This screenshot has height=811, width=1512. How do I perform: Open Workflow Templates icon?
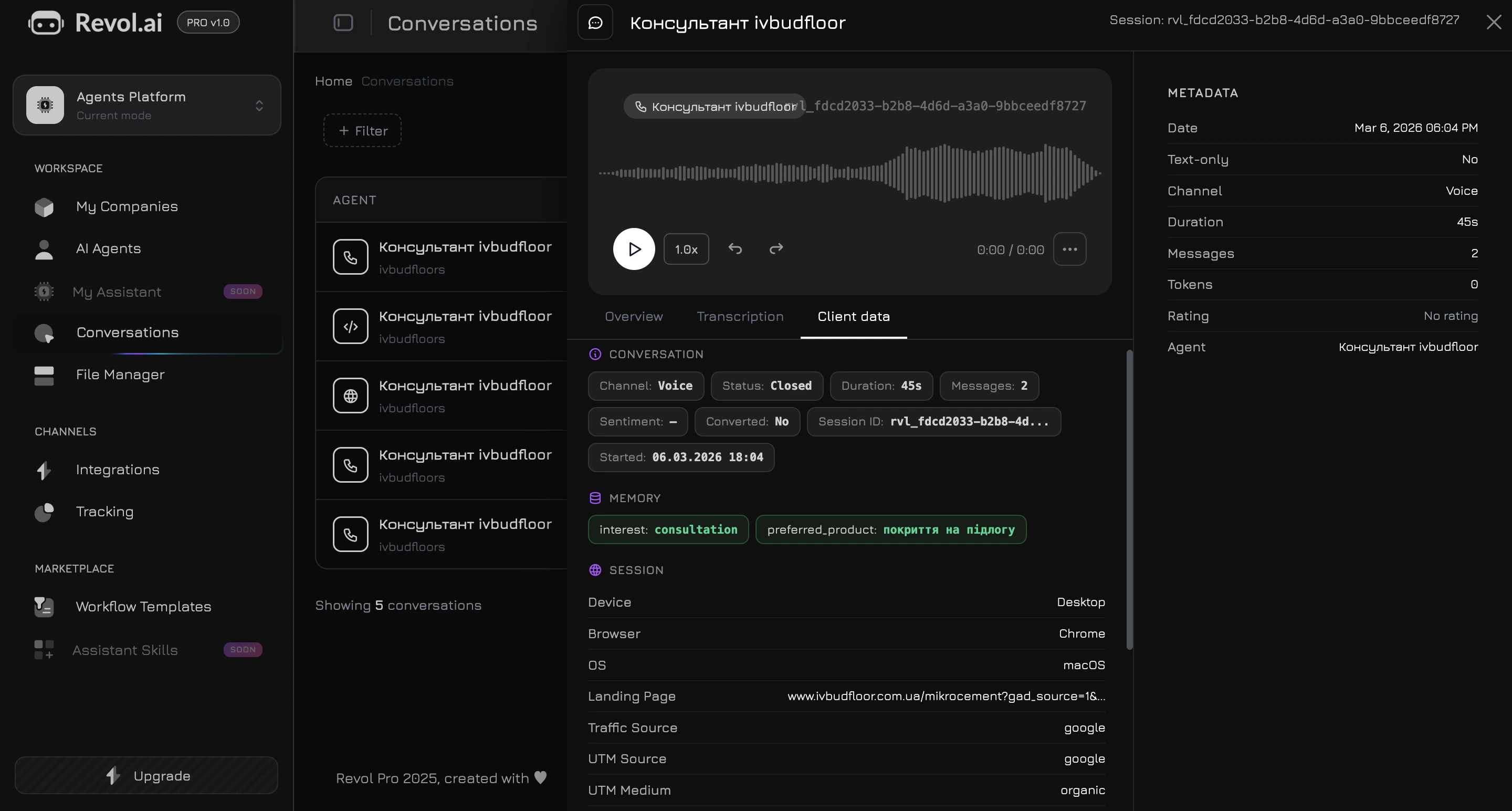pos(44,607)
